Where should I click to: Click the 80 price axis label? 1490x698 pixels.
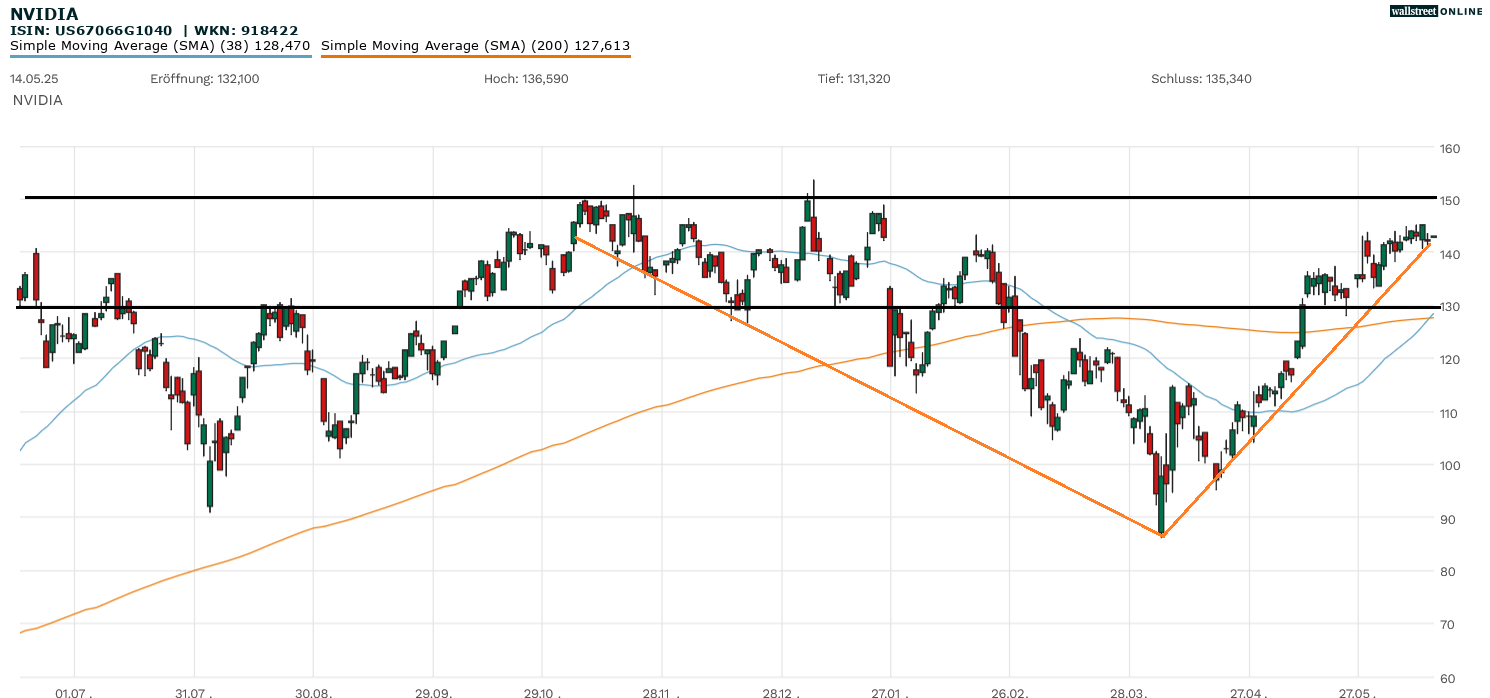point(1450,572)
